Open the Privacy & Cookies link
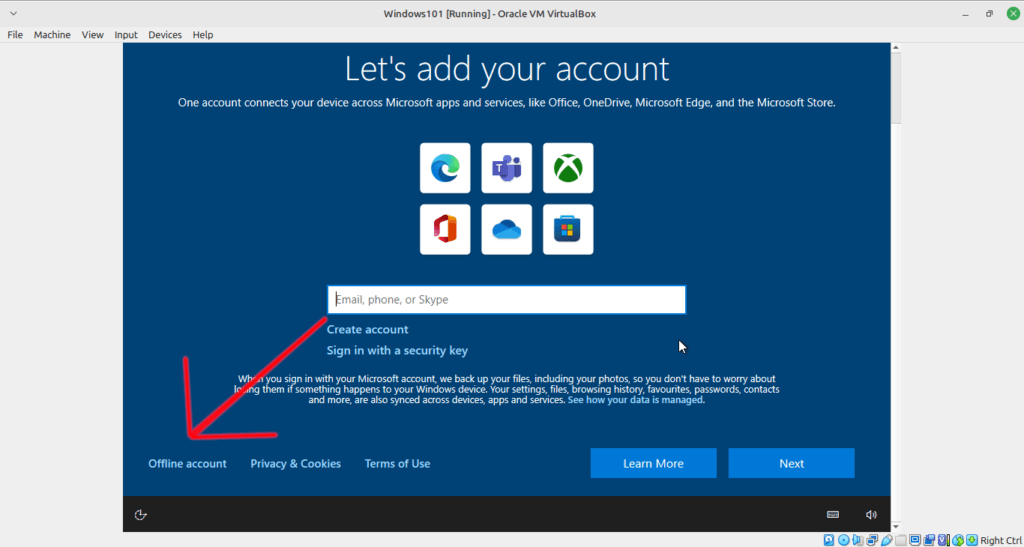1024x547 pixels. [296, 463]
